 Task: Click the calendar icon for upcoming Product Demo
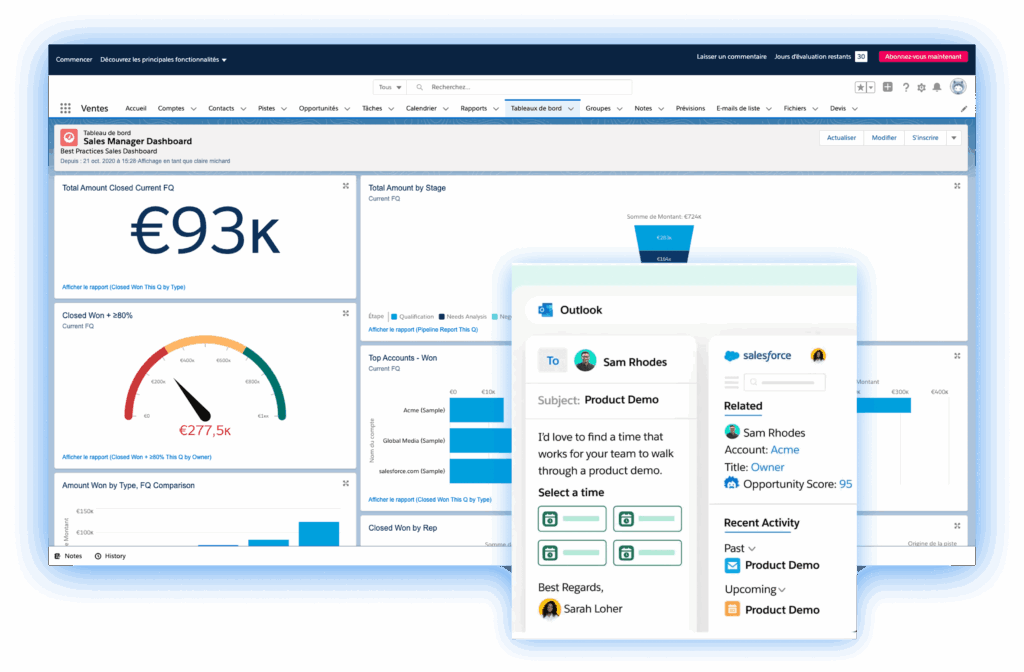pos(732,609)
